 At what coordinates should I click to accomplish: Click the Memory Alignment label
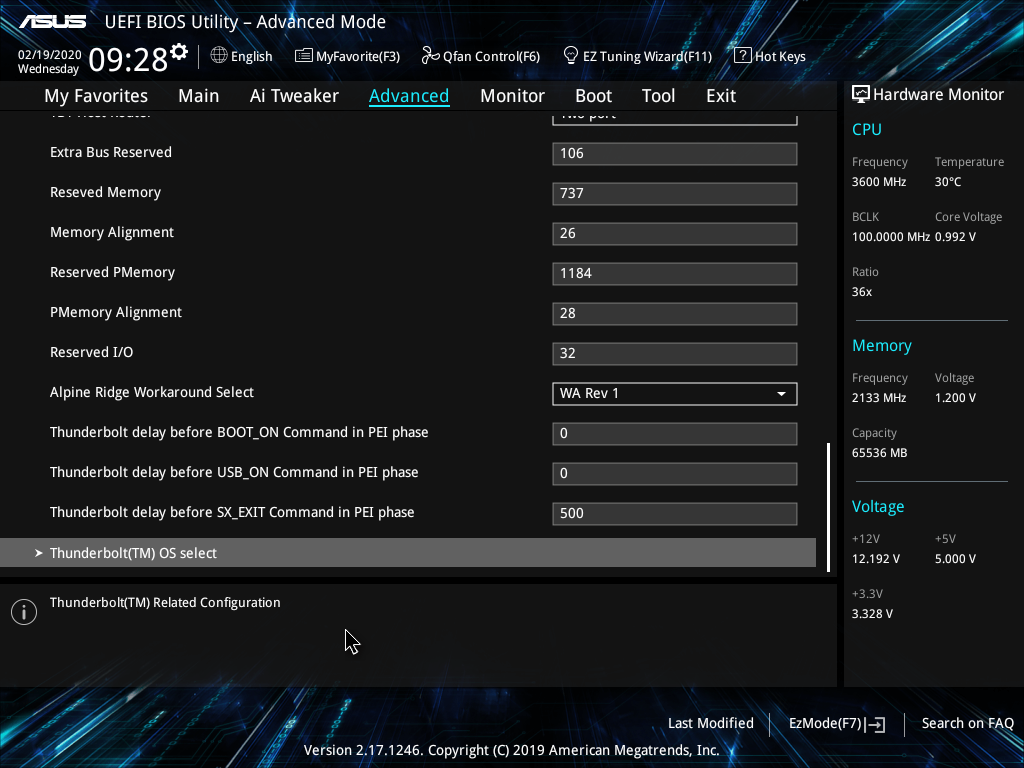[x=112, y=232]
